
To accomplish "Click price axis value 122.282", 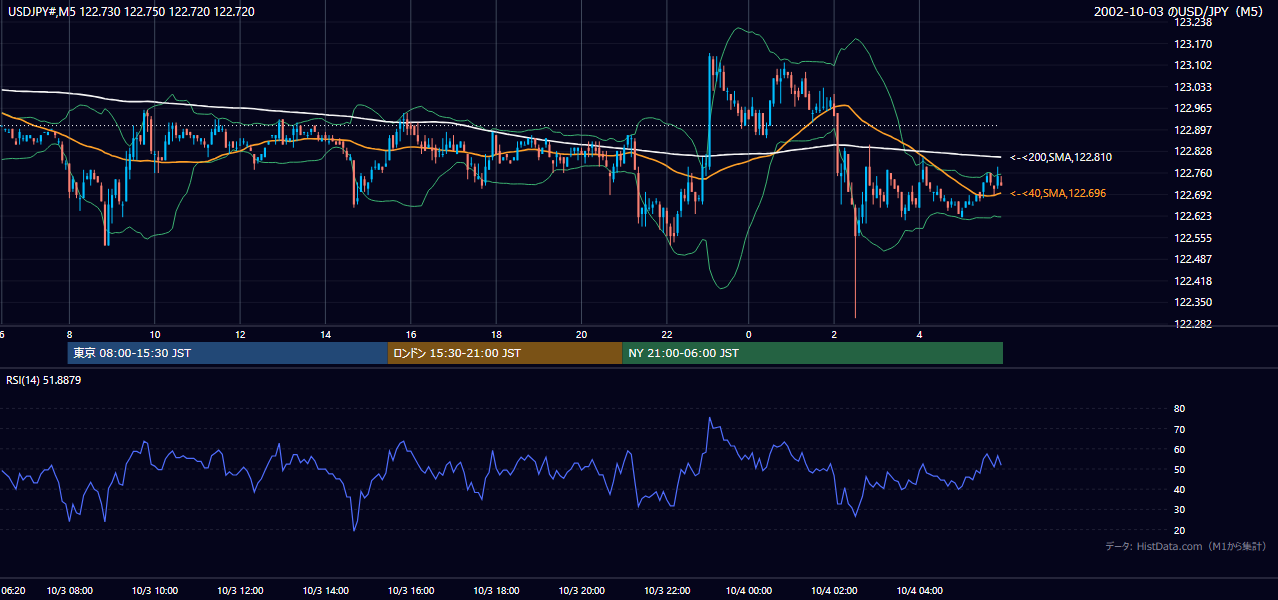I will pos(1193,324).
